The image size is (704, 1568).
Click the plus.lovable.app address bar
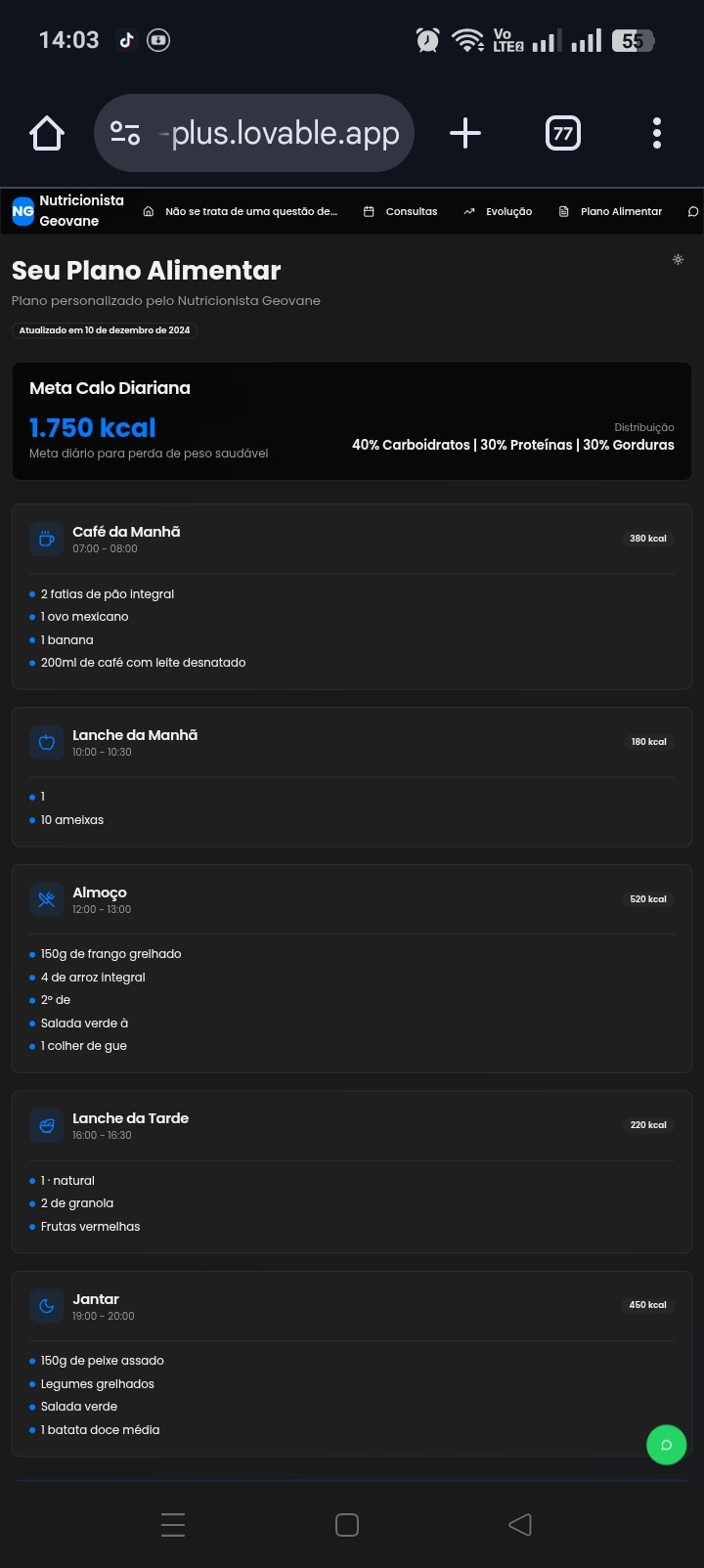[285, 133]
